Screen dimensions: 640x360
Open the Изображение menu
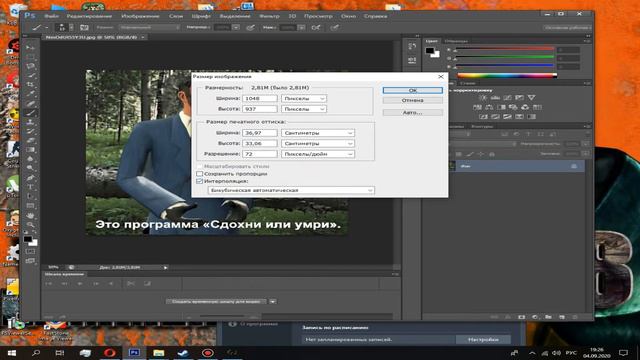tap(140, 16)
